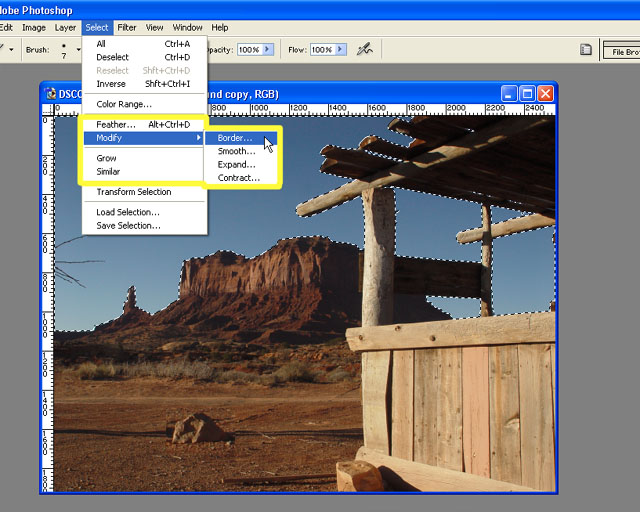Choose Border from the Modify submenu
The width and height of the screenshot is (640, 512).
click(x=241, y=138)
